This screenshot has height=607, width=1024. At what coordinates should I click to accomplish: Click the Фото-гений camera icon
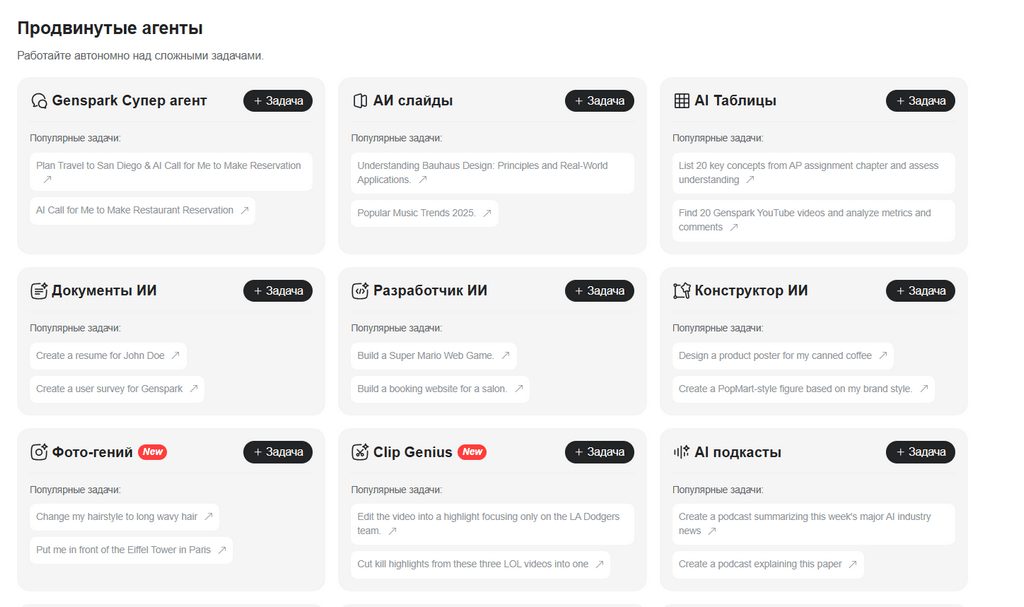tap(39, 452)
